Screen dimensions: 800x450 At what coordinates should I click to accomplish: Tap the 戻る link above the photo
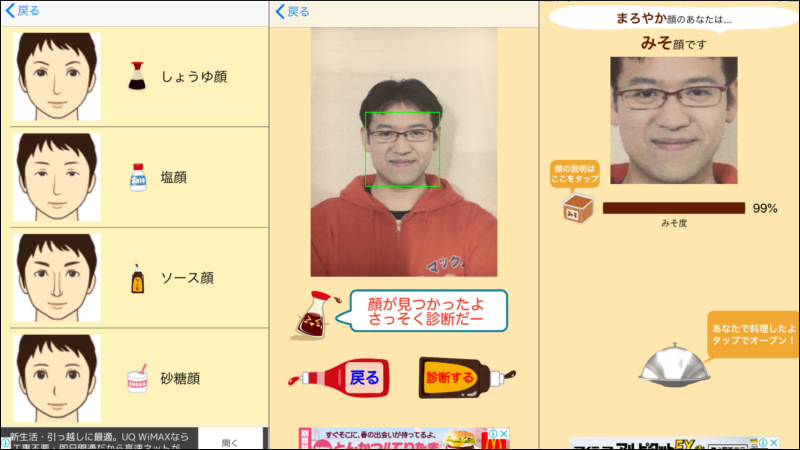click(x=292, y=12)
